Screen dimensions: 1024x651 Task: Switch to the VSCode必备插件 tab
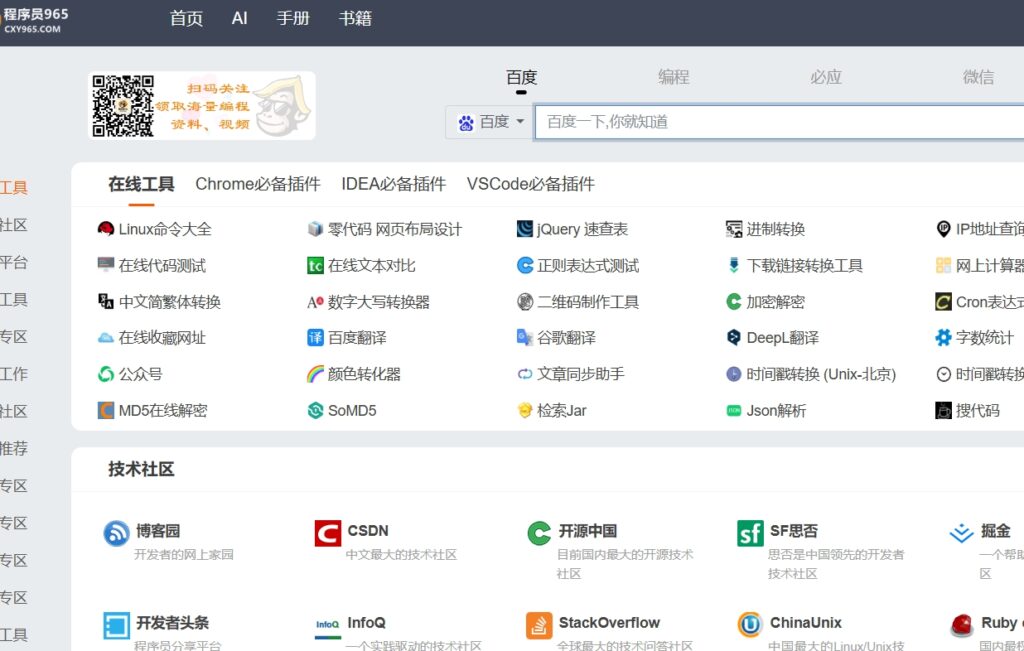click(530, 184)
